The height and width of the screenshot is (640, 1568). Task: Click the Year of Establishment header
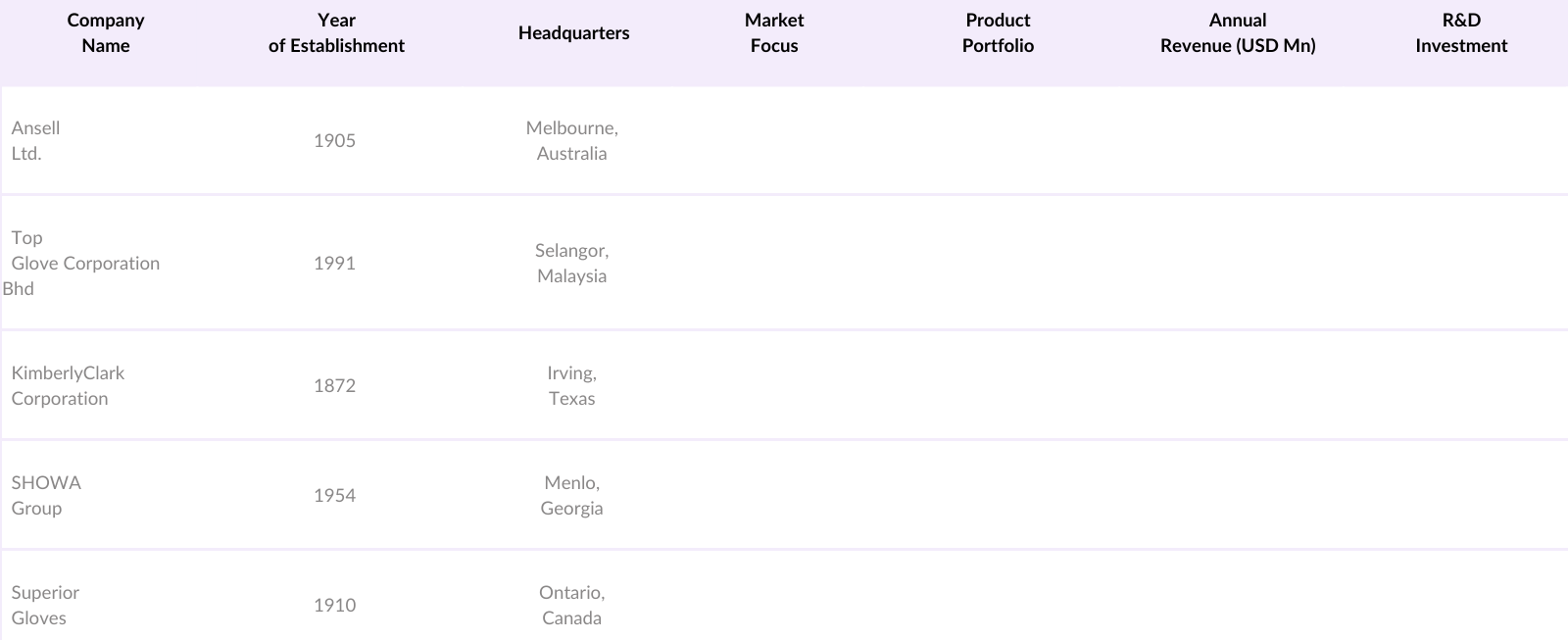(336, 33)
